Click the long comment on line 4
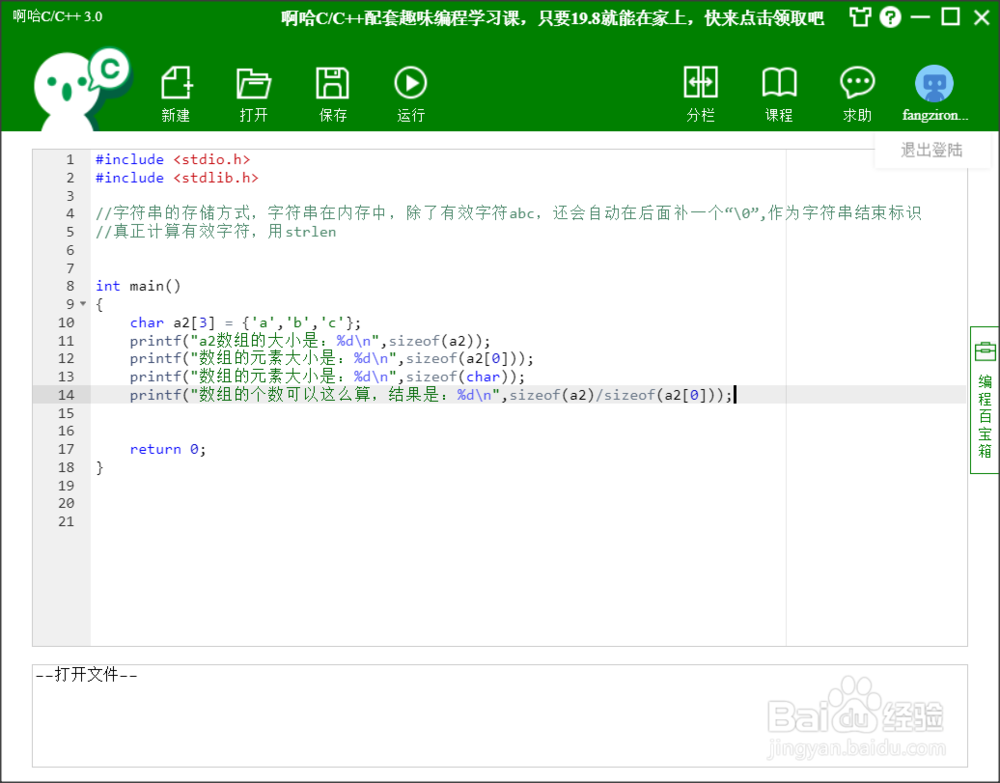Image resolution: width=1000 pixels, height=783 pixels. click(x=508, y=214)
